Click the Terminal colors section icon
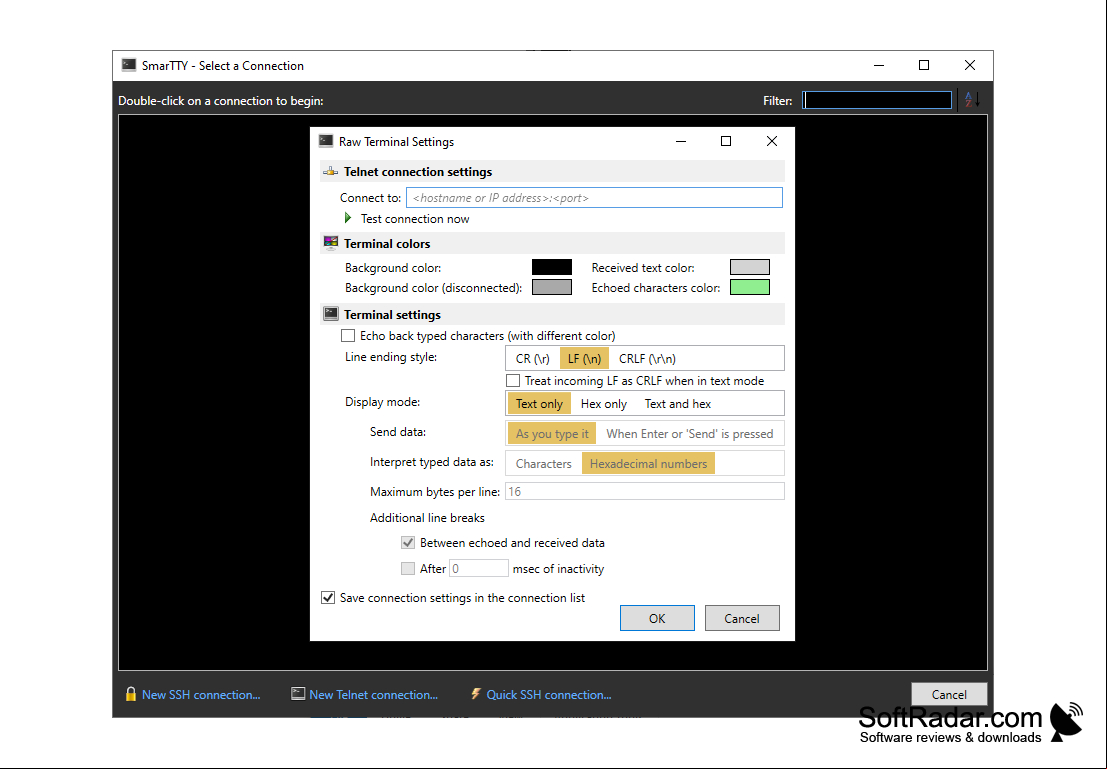The image size is (1107, 769). tap(330, 243)
